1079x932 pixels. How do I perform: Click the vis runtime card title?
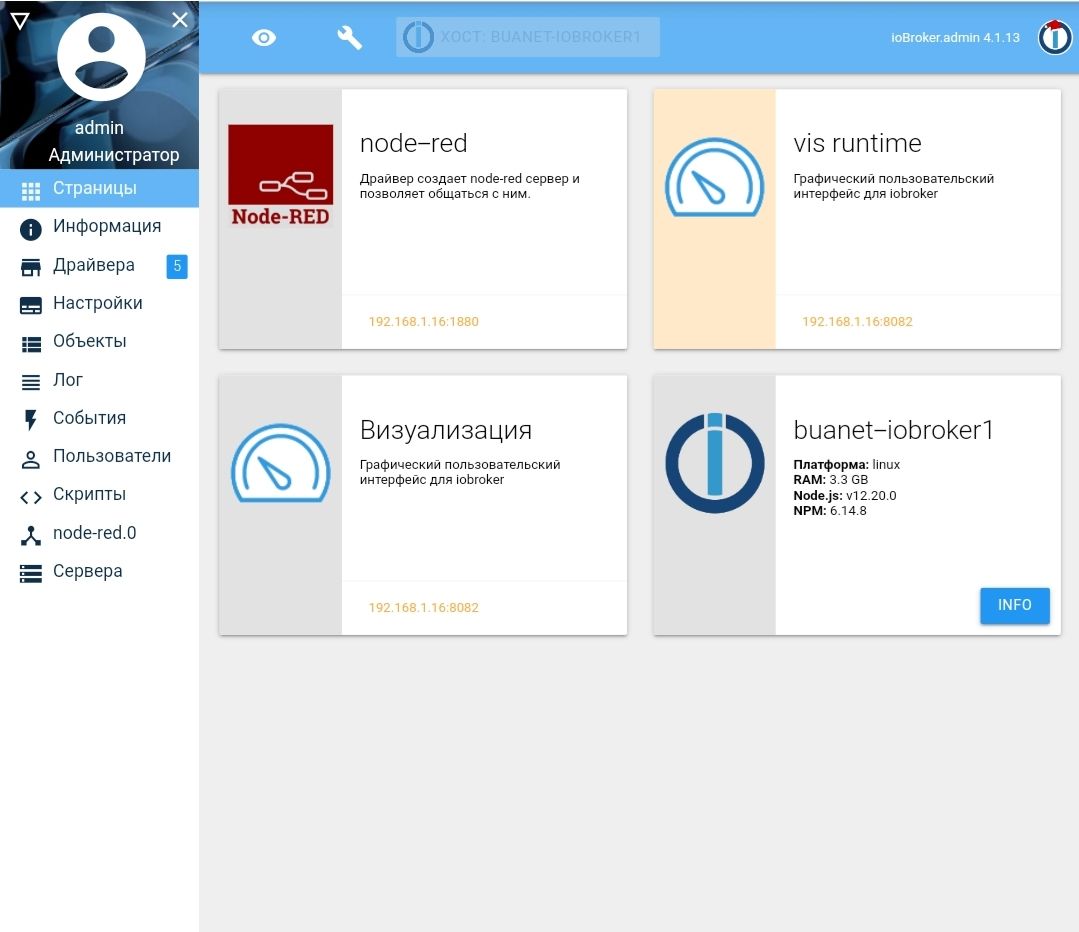pyautogui.click(x=857, y=143)
